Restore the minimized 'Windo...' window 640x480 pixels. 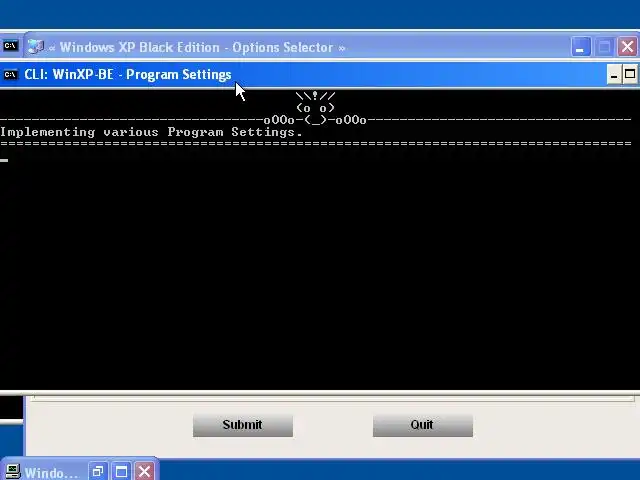98,472
